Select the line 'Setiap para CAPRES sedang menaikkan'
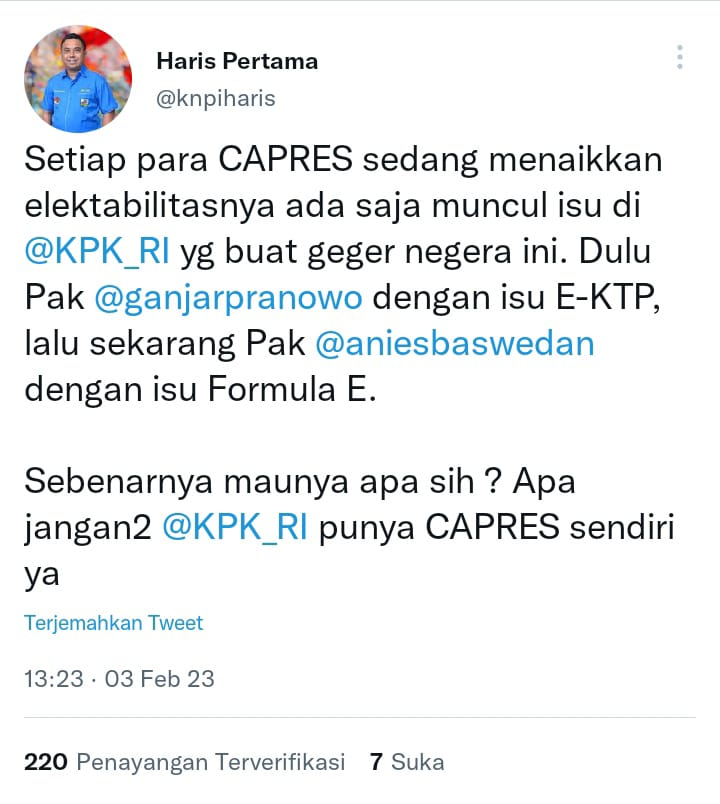The image size is (720, 804). pos(344,159)
